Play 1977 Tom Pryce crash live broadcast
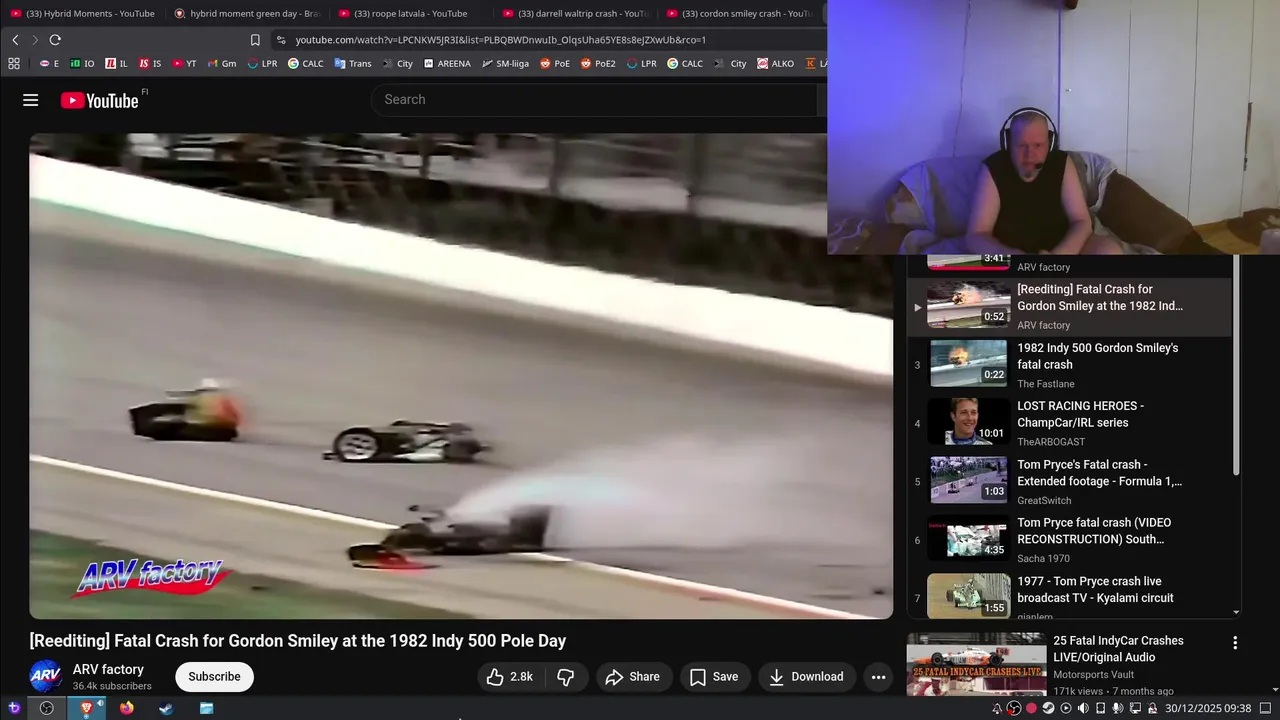 click(1070, 596)
